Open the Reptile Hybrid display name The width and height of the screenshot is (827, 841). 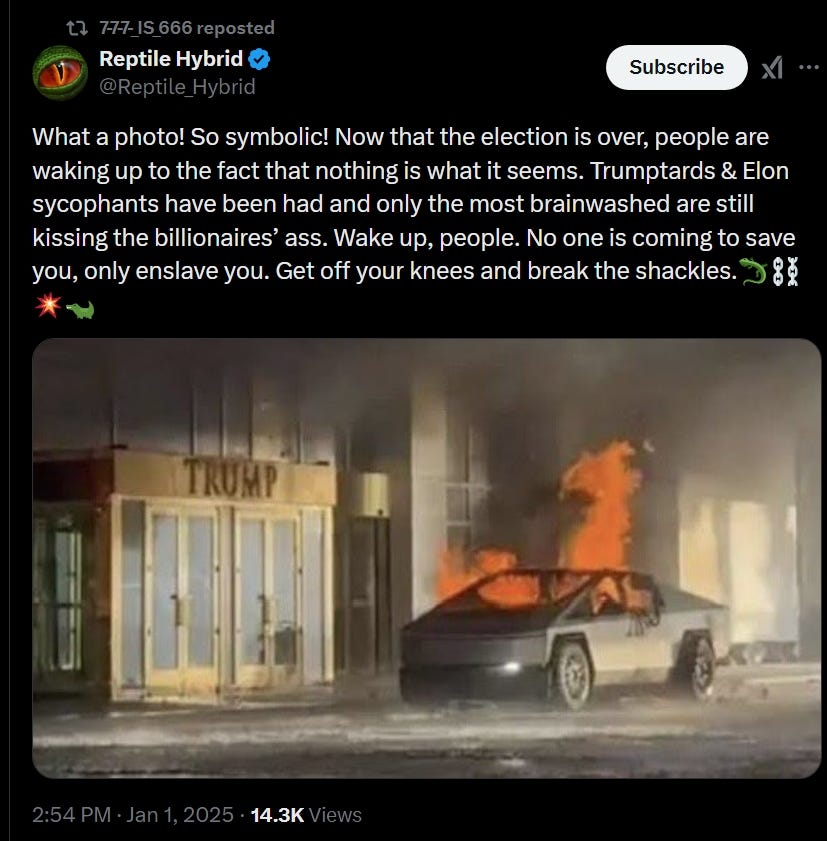171,58
